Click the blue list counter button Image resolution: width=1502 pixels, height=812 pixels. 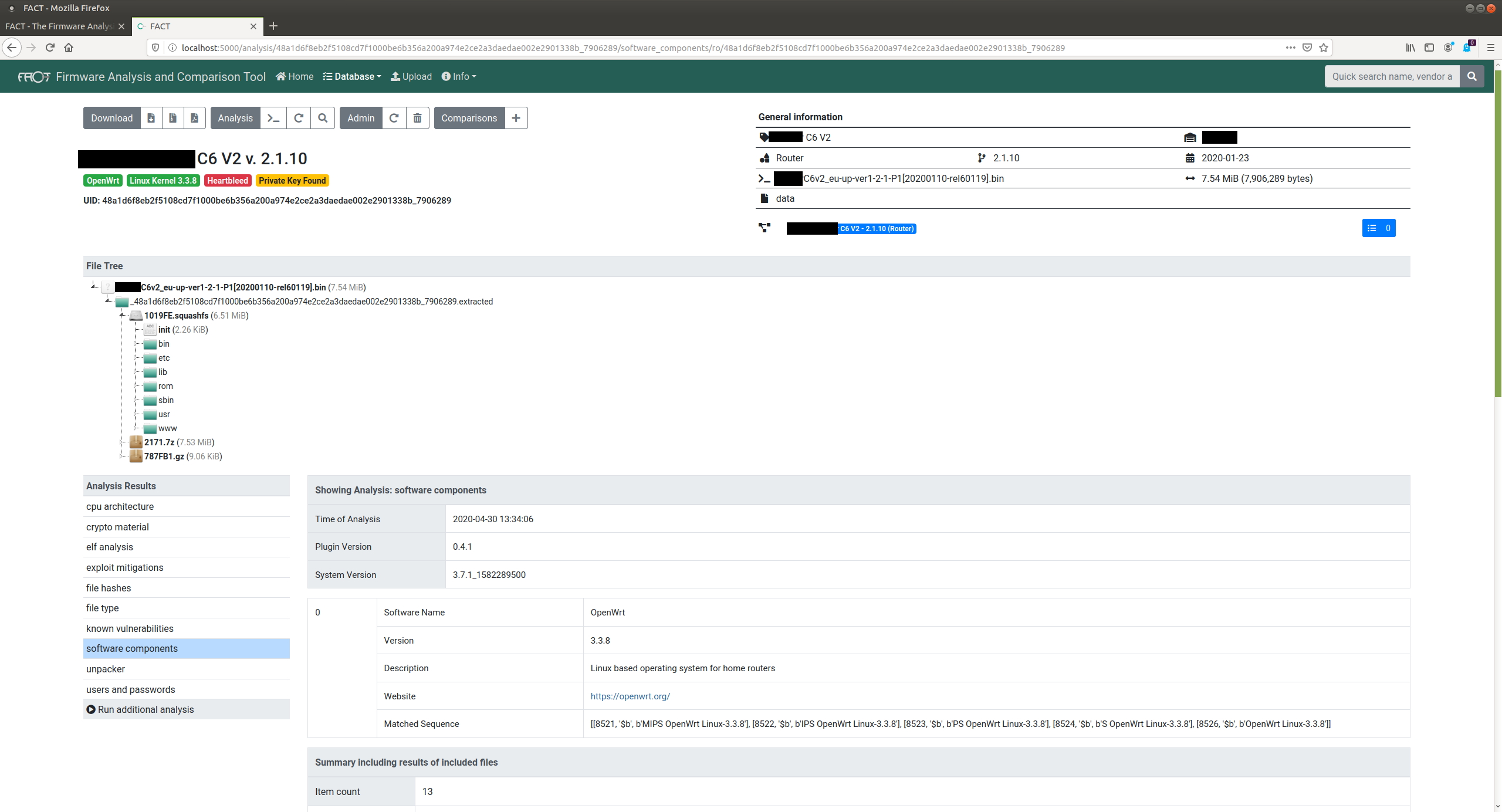point(1378,228)
